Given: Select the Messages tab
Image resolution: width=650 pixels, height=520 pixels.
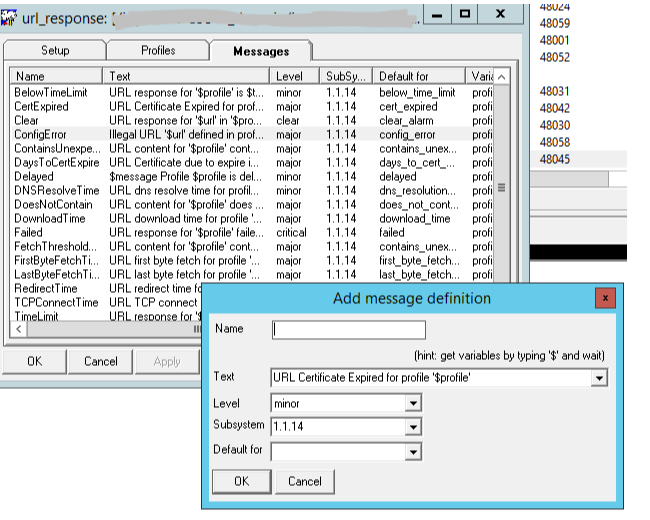Looking at the screenshot, I should (x=260, y=51).
